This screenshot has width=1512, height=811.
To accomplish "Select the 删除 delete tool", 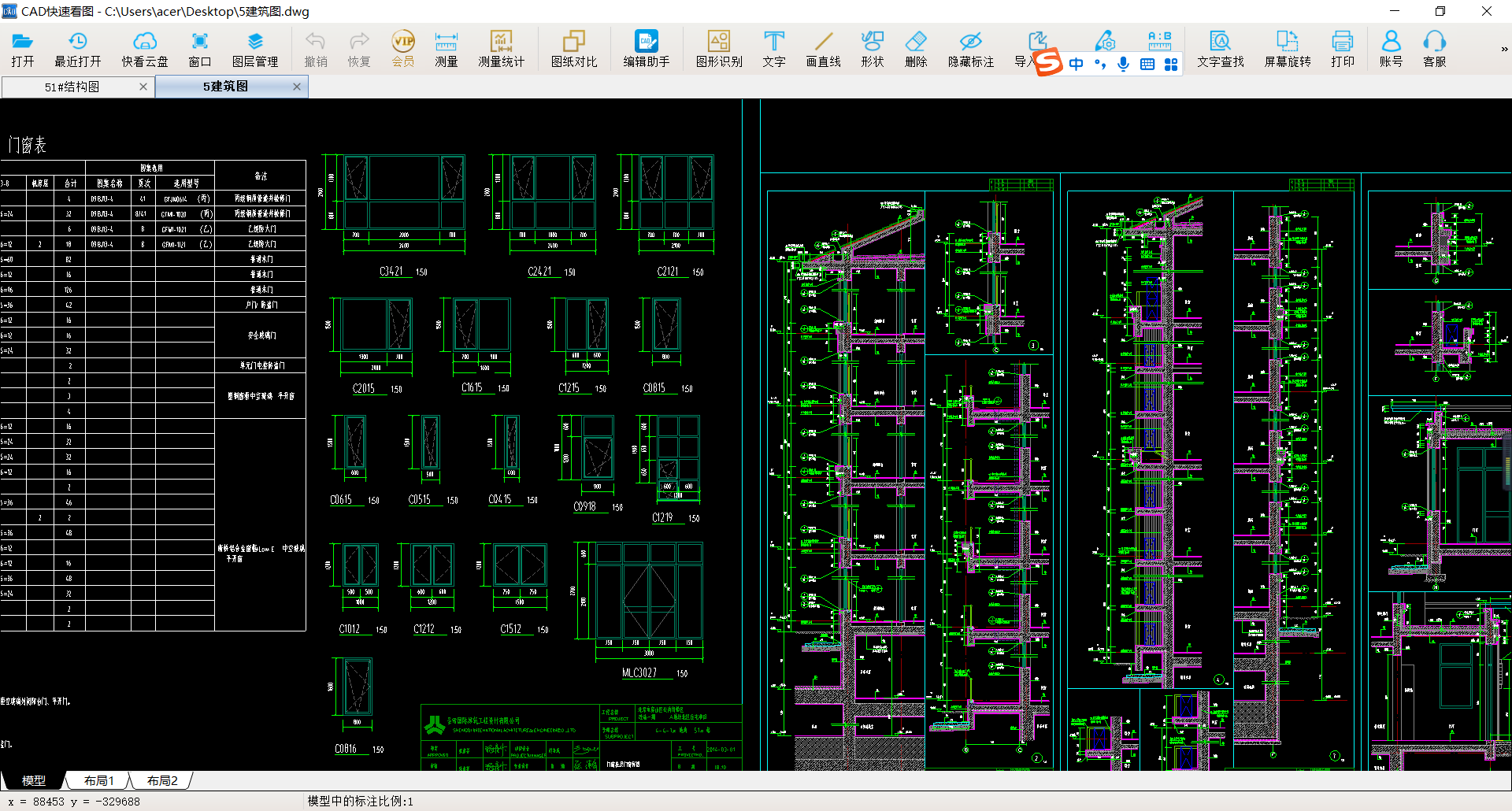I will point(916,49).
